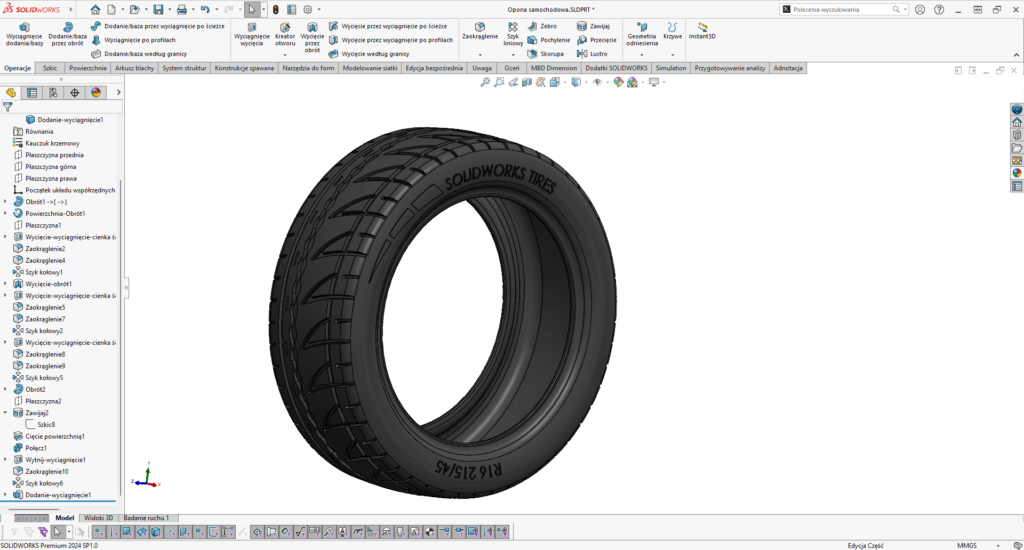Select Kauczuk krzemowy material item
The image size is (1024, 550).
tap(52, 143)
